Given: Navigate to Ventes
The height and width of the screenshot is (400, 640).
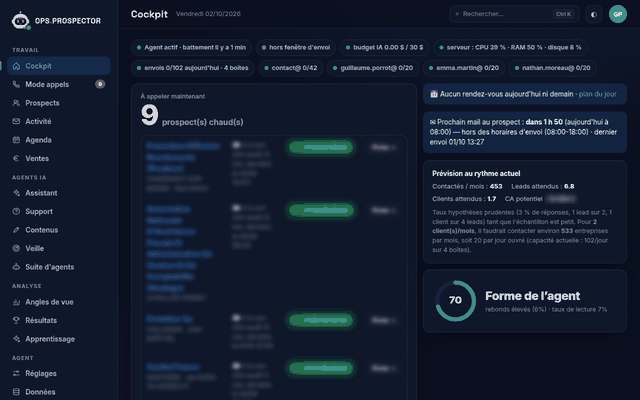Looking at the screenshot, I should (x=59, y=158).
